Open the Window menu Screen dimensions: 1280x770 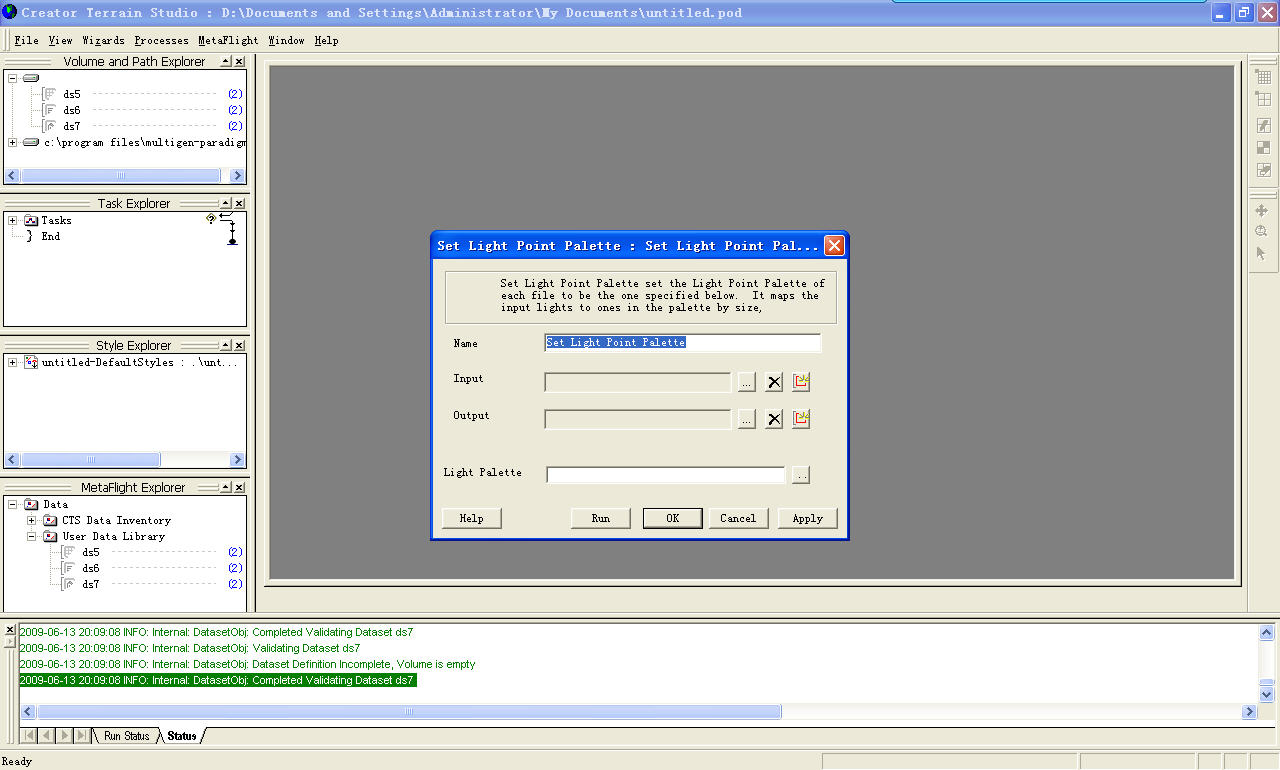(286, 41)
